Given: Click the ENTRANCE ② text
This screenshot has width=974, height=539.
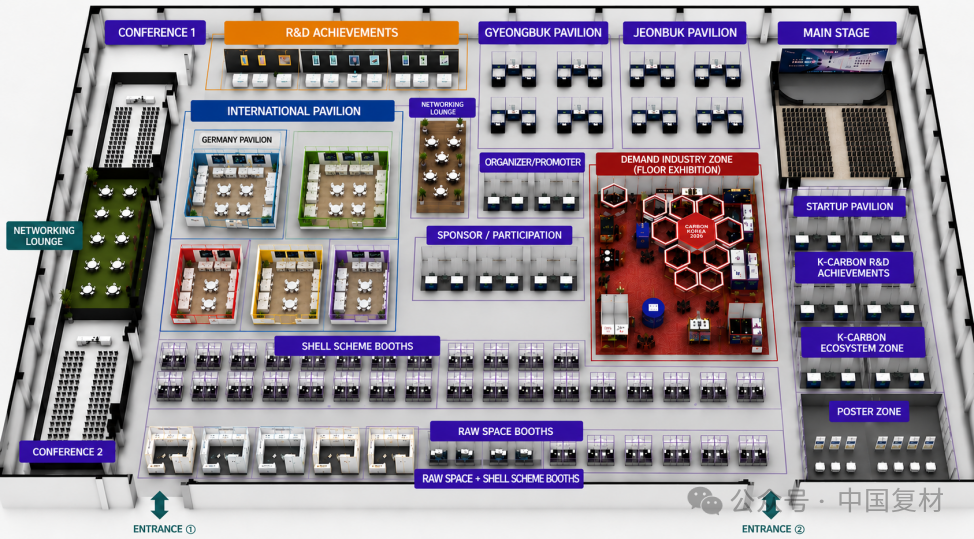Looking at the screenshot, I should click(773, 529).
